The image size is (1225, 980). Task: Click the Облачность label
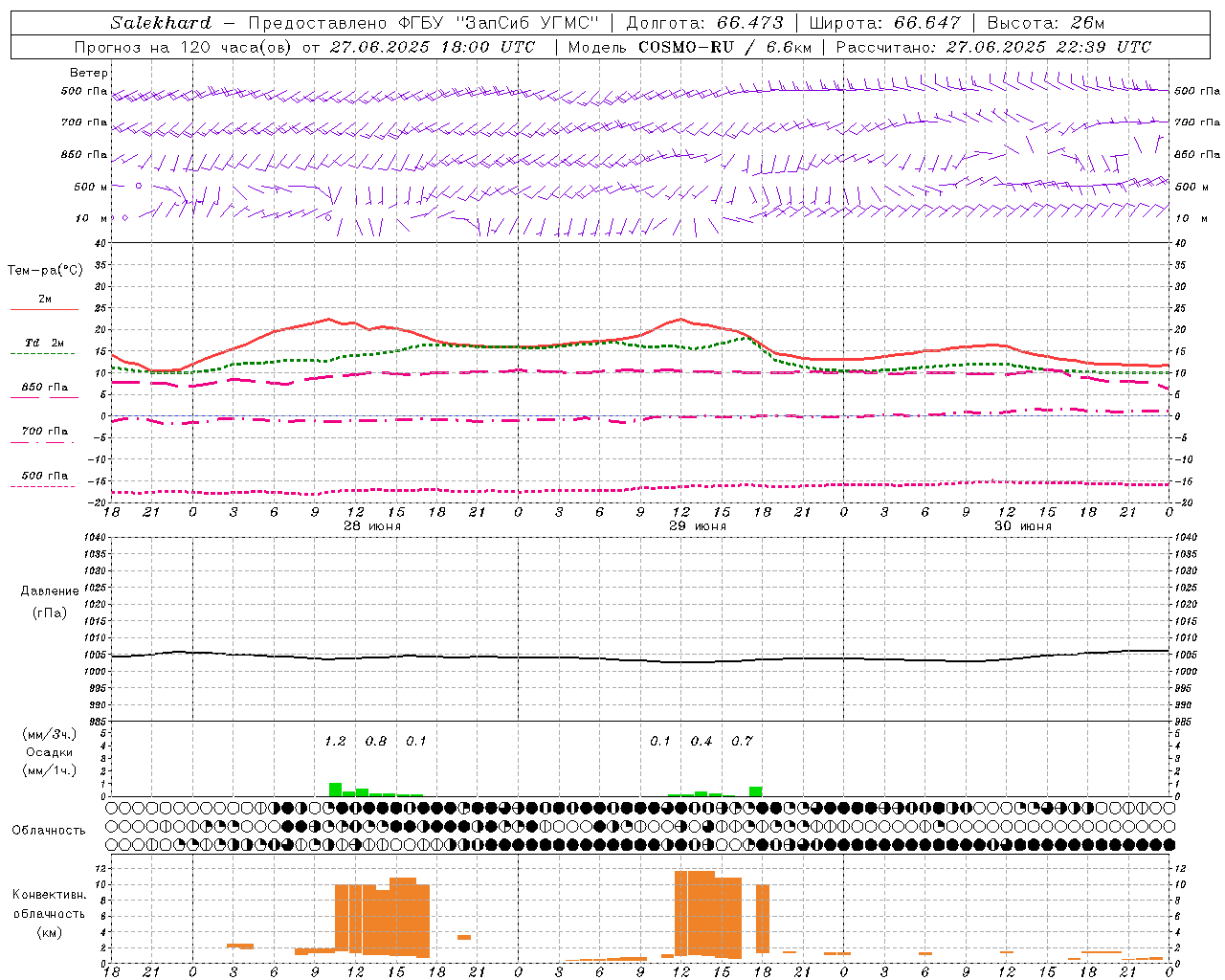49,830
